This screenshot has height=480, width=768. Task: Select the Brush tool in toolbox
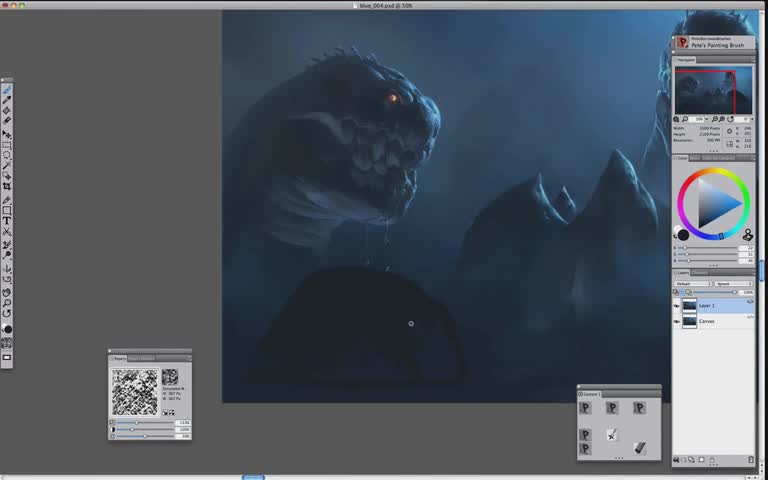(x=7, y=90)
